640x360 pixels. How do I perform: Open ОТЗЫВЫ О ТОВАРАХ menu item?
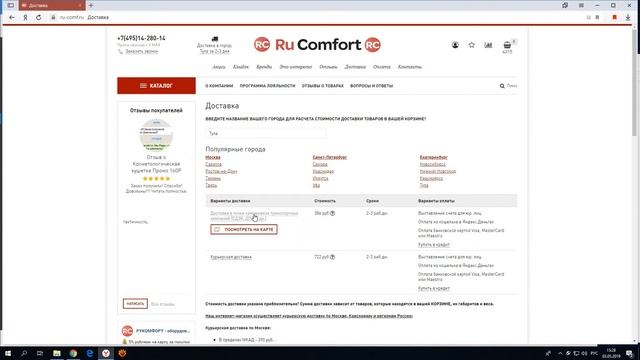pos(322,86)
